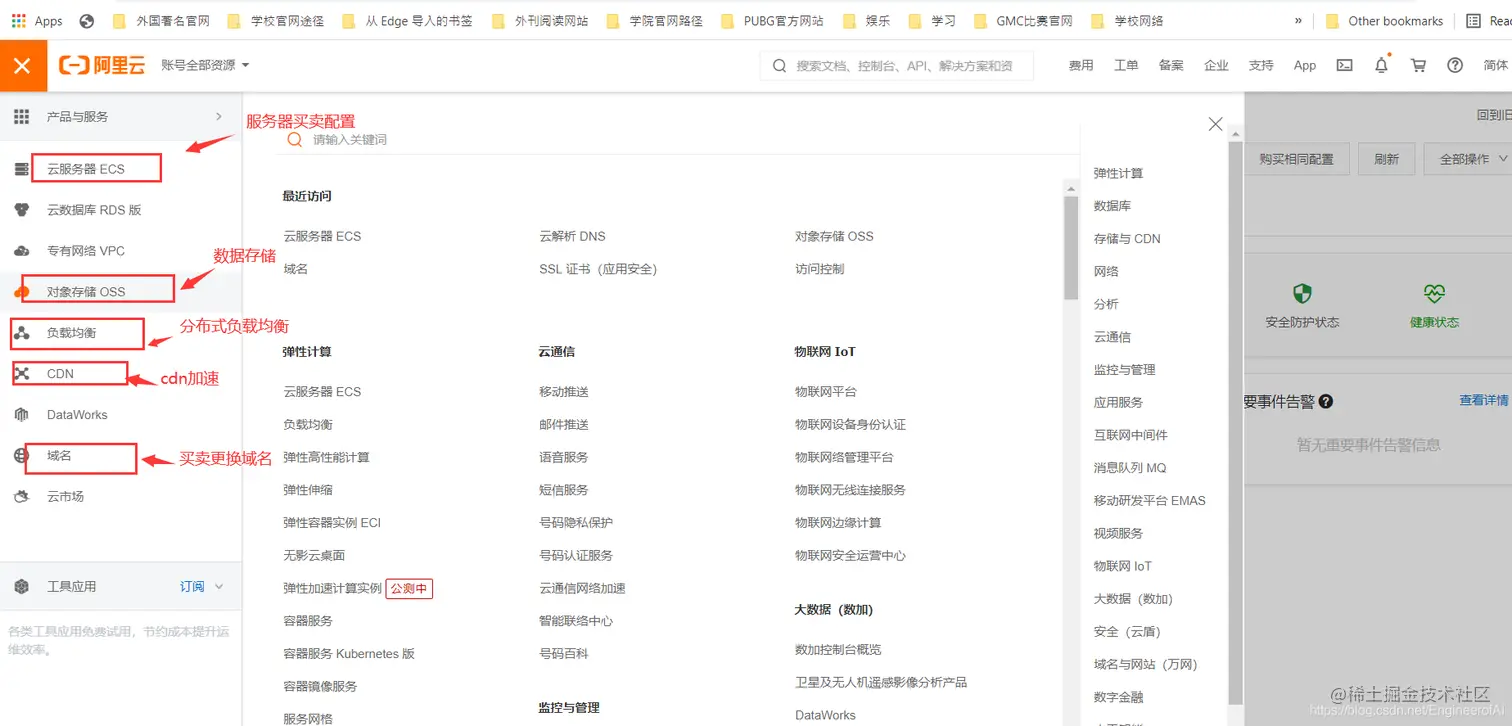Open the CloudShell terminal icon
Screen dimensions: 1512x726
[x=1343, y=65]
